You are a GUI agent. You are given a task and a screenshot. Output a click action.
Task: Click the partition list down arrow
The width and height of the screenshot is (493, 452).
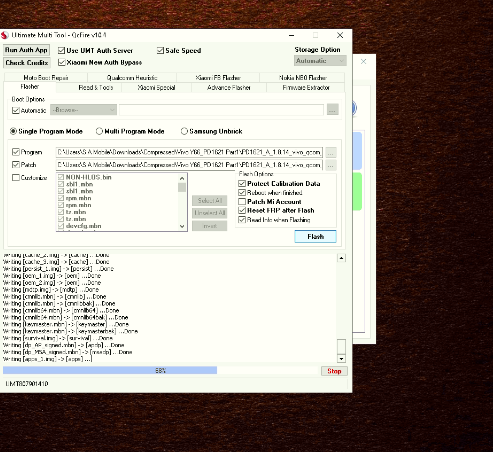pyautogui.click(x=182, y=226)
